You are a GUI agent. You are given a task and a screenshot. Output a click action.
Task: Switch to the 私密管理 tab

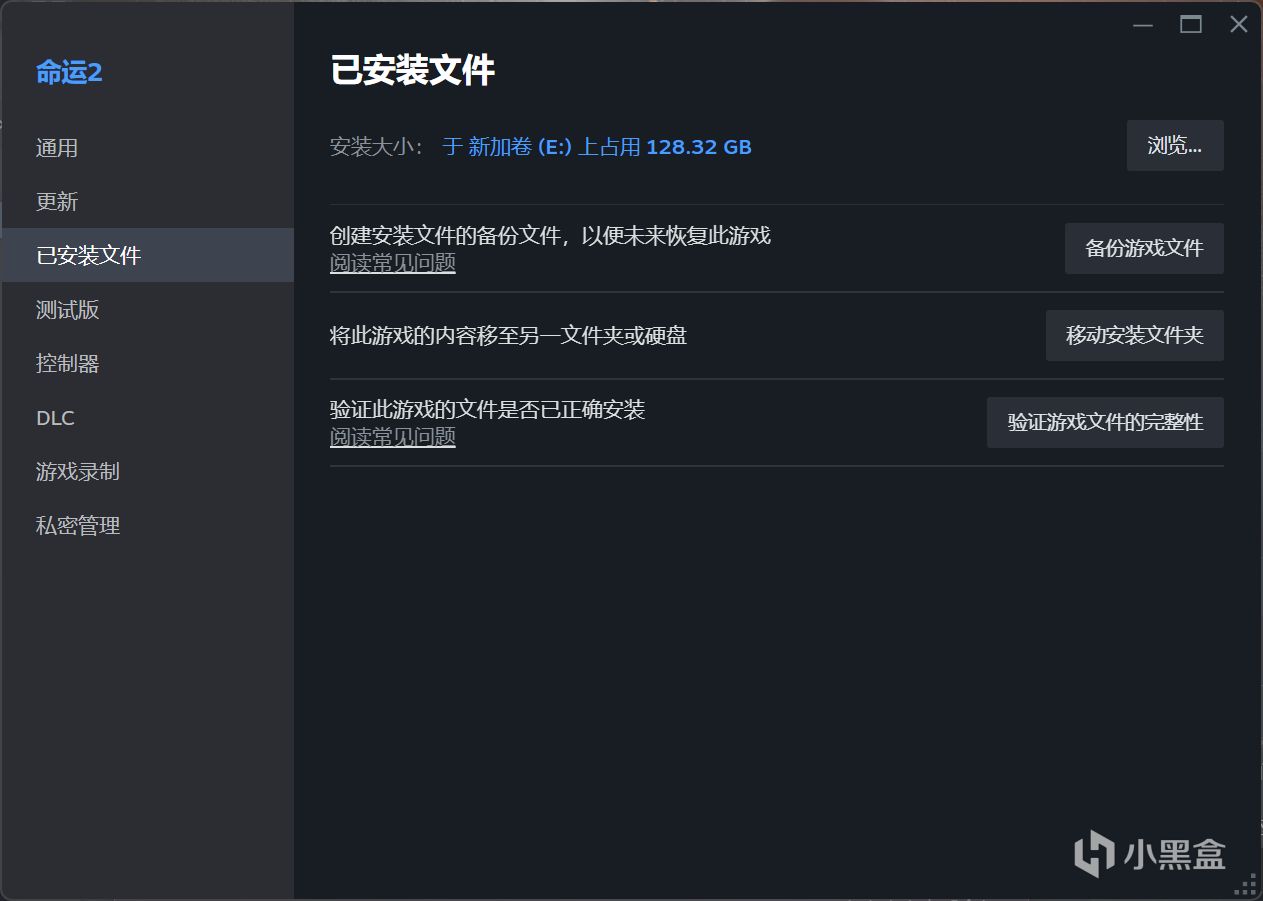[x=78, y=526]
